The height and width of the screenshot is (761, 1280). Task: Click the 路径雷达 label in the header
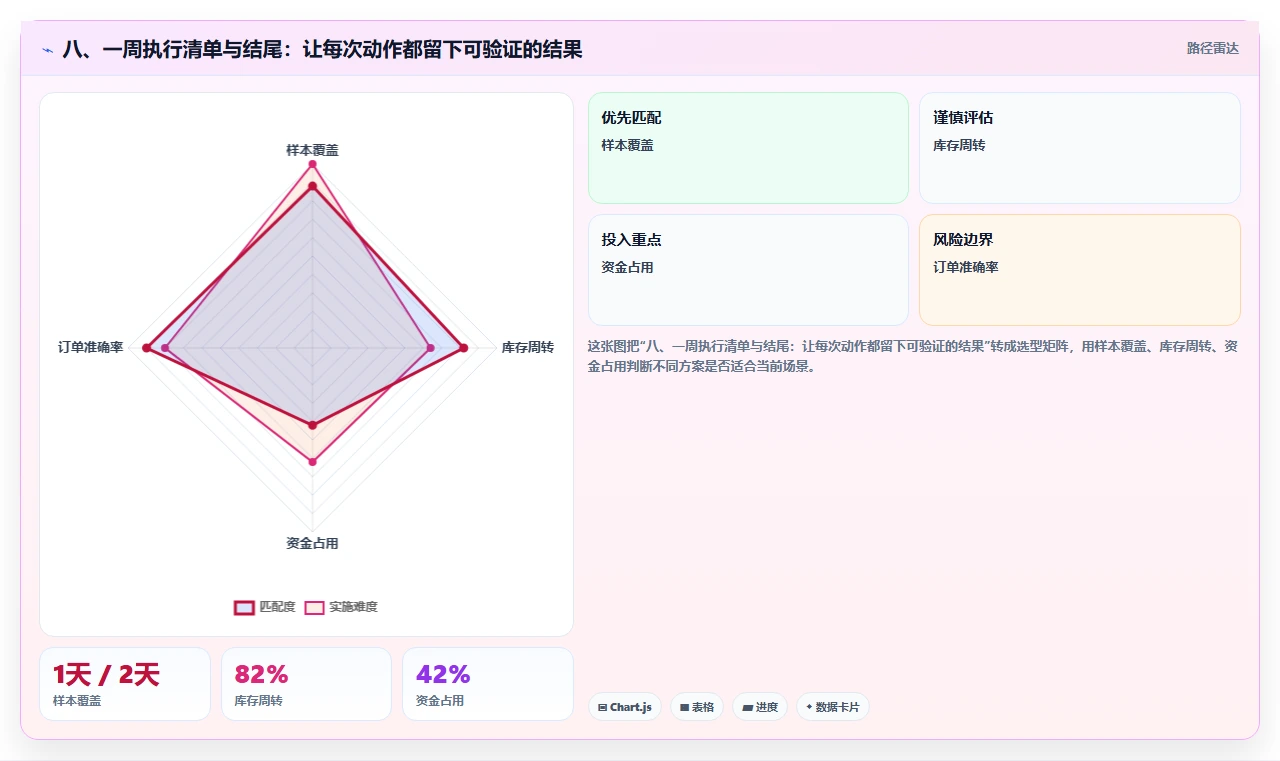tap(1212, 48)
